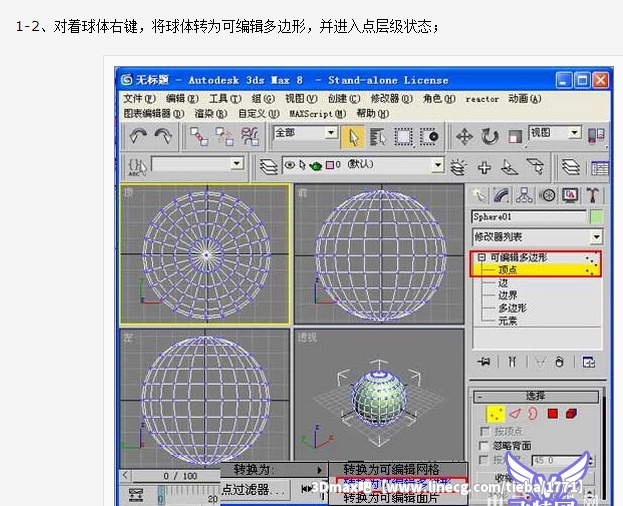Activate the Select and Rotate tool
This screenshot has height=506, width=623.
point(490,137)
